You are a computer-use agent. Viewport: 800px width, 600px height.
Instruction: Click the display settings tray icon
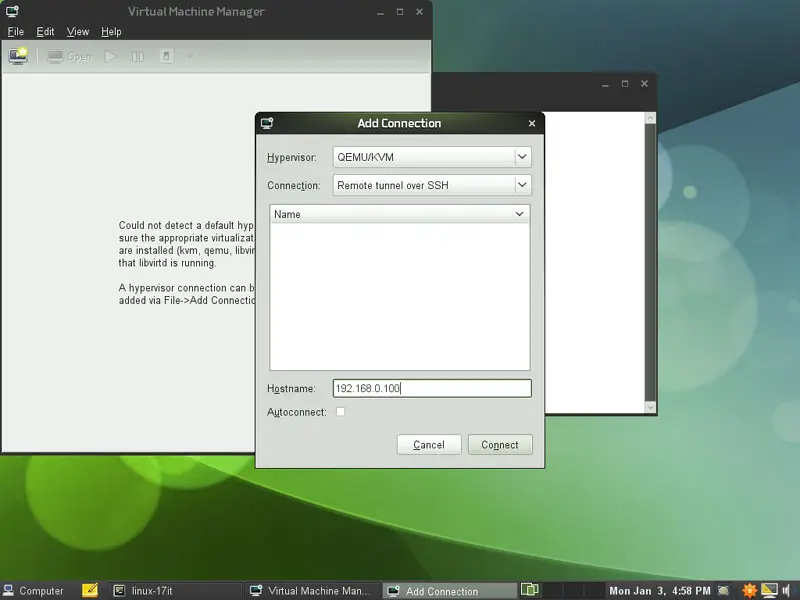[769, 590]
